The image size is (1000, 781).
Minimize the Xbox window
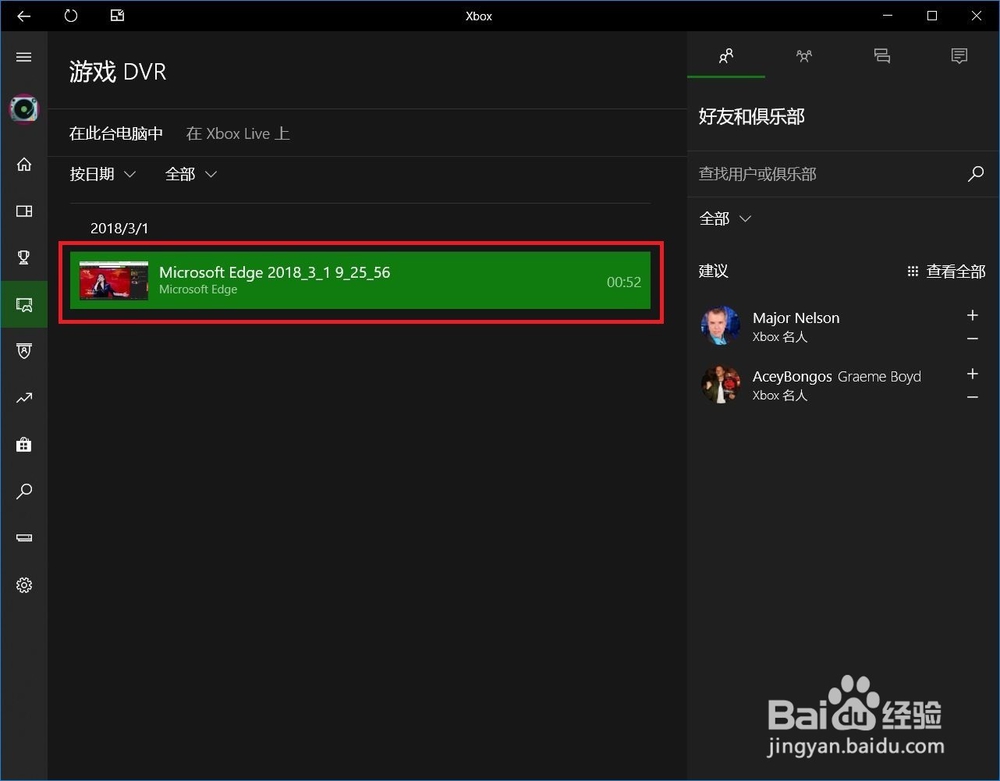pos(887,16)
